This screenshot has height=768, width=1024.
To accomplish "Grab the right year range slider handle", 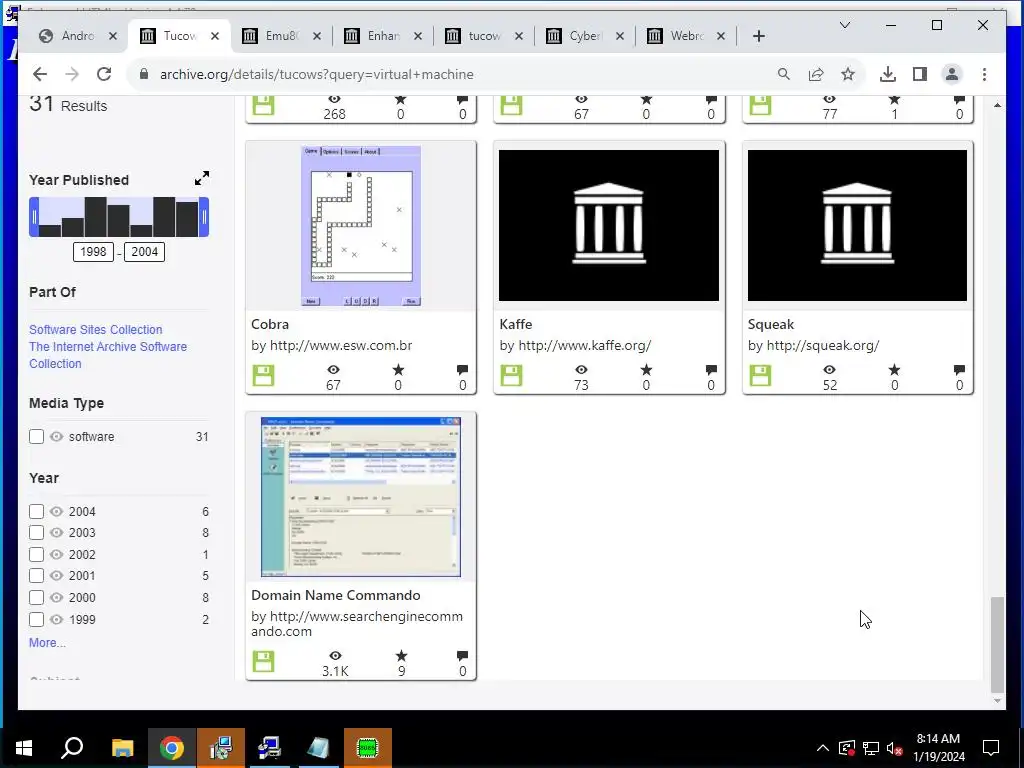I will point(204,217).
